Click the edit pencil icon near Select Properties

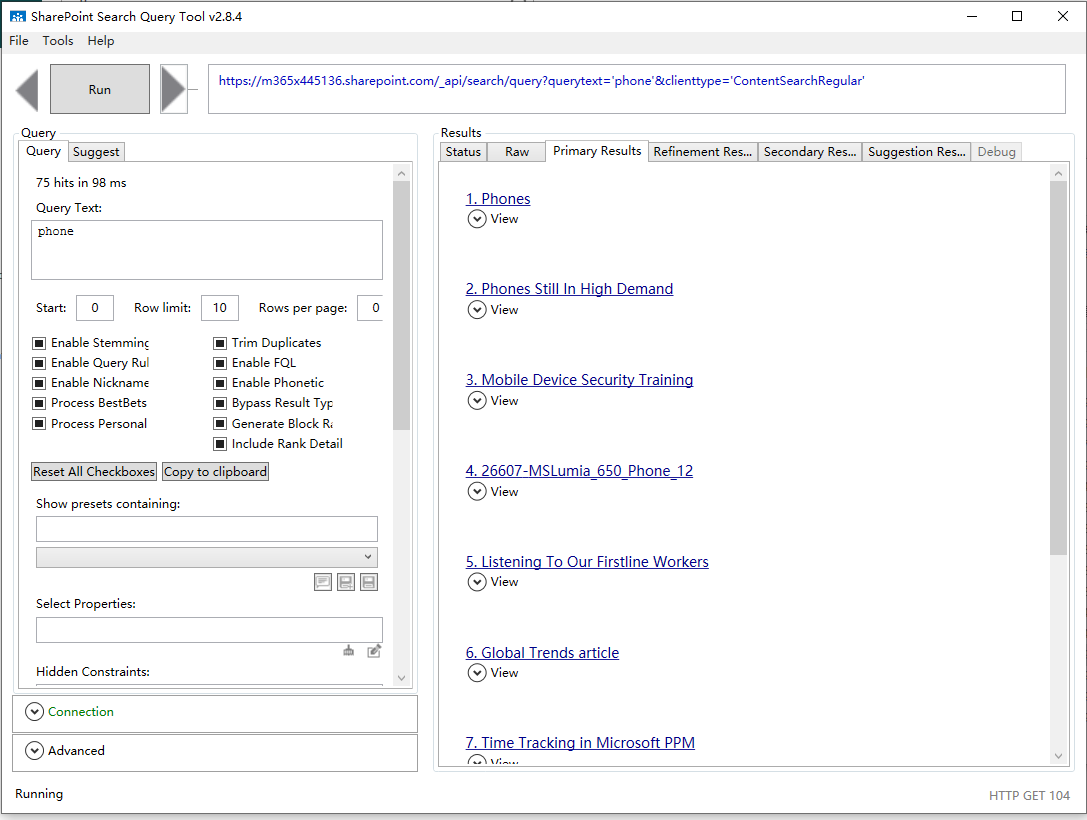[x=373, y=650]
